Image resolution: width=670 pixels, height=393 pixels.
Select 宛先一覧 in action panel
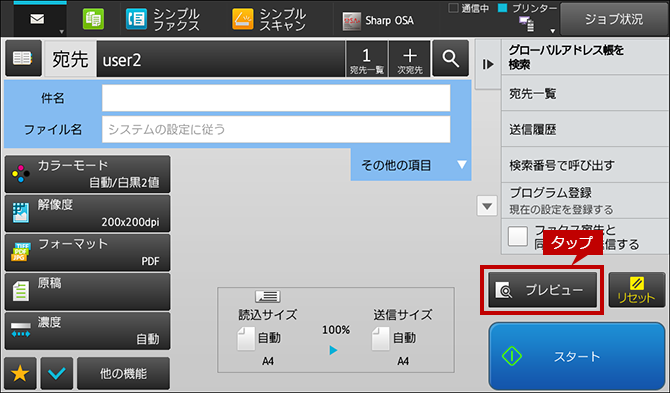585,94
